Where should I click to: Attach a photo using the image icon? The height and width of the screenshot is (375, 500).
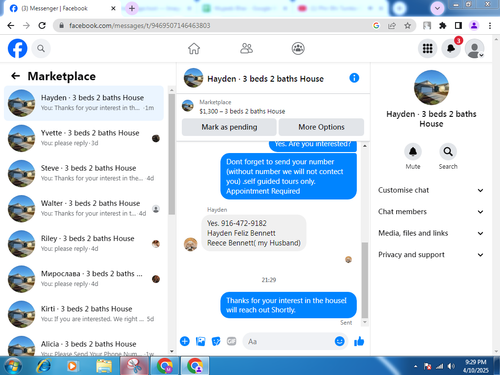click(x=200, y=341)
